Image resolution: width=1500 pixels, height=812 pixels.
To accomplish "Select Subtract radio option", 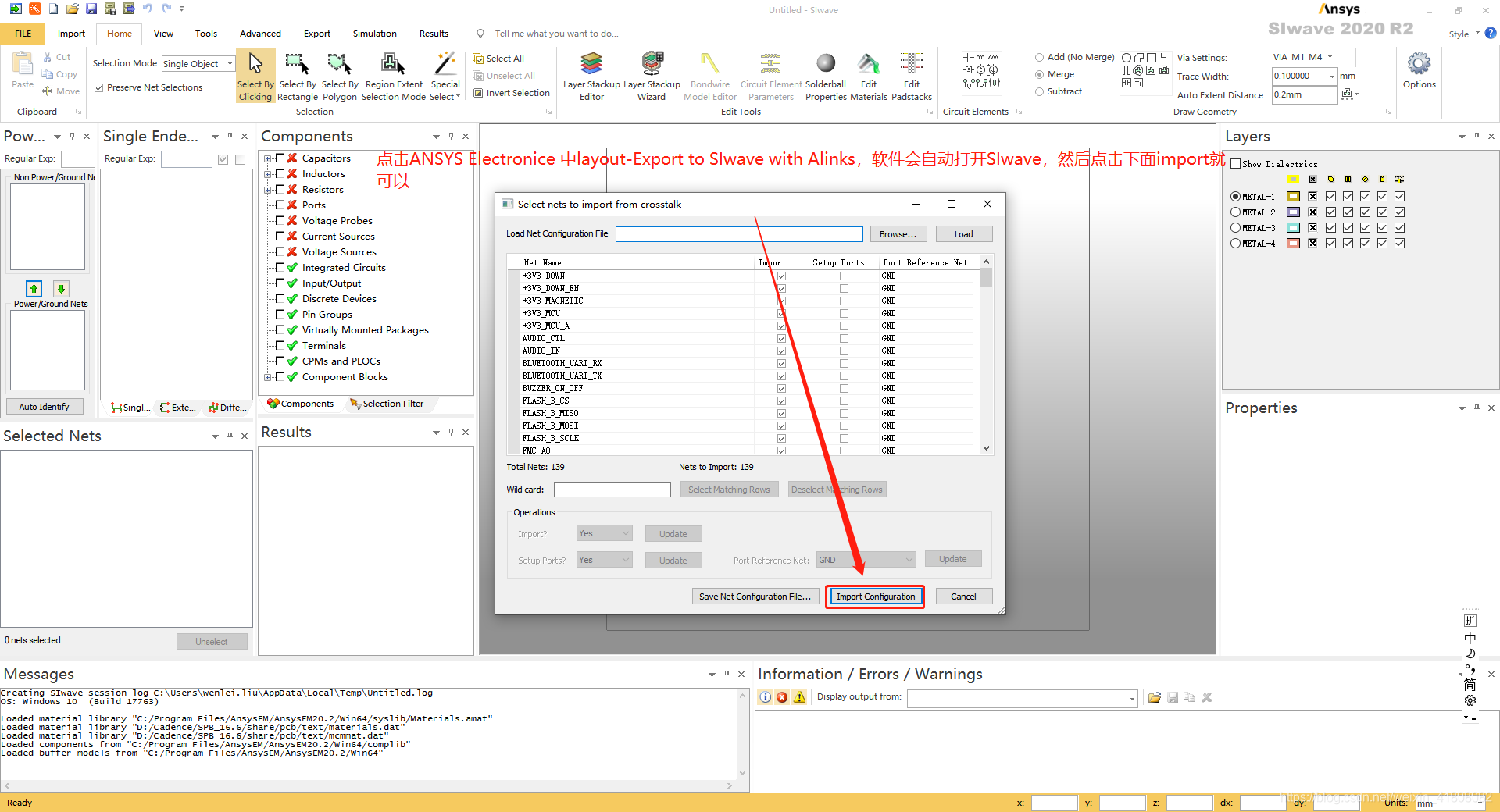I will pos(1040,91).
